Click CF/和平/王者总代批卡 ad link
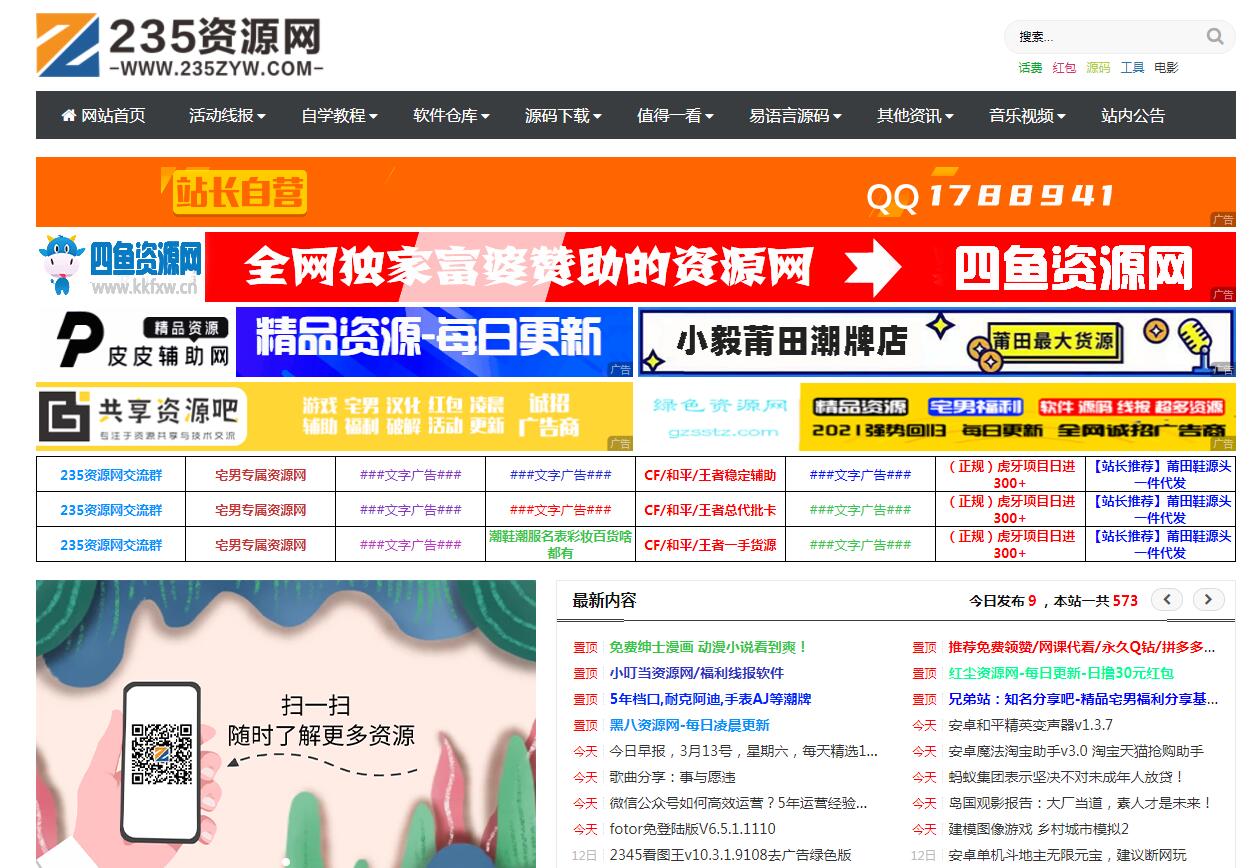This screenshot has width=1254, height=868. 710,510
